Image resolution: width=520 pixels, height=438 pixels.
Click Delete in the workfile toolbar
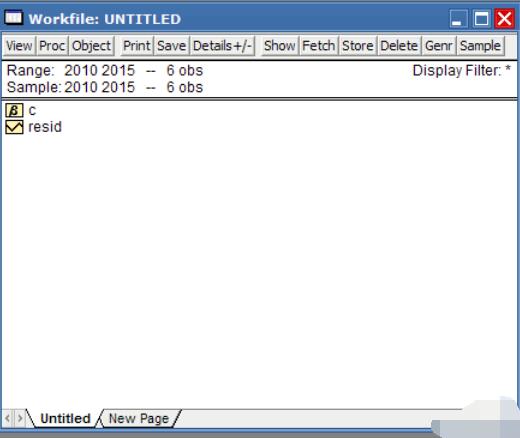399,46
